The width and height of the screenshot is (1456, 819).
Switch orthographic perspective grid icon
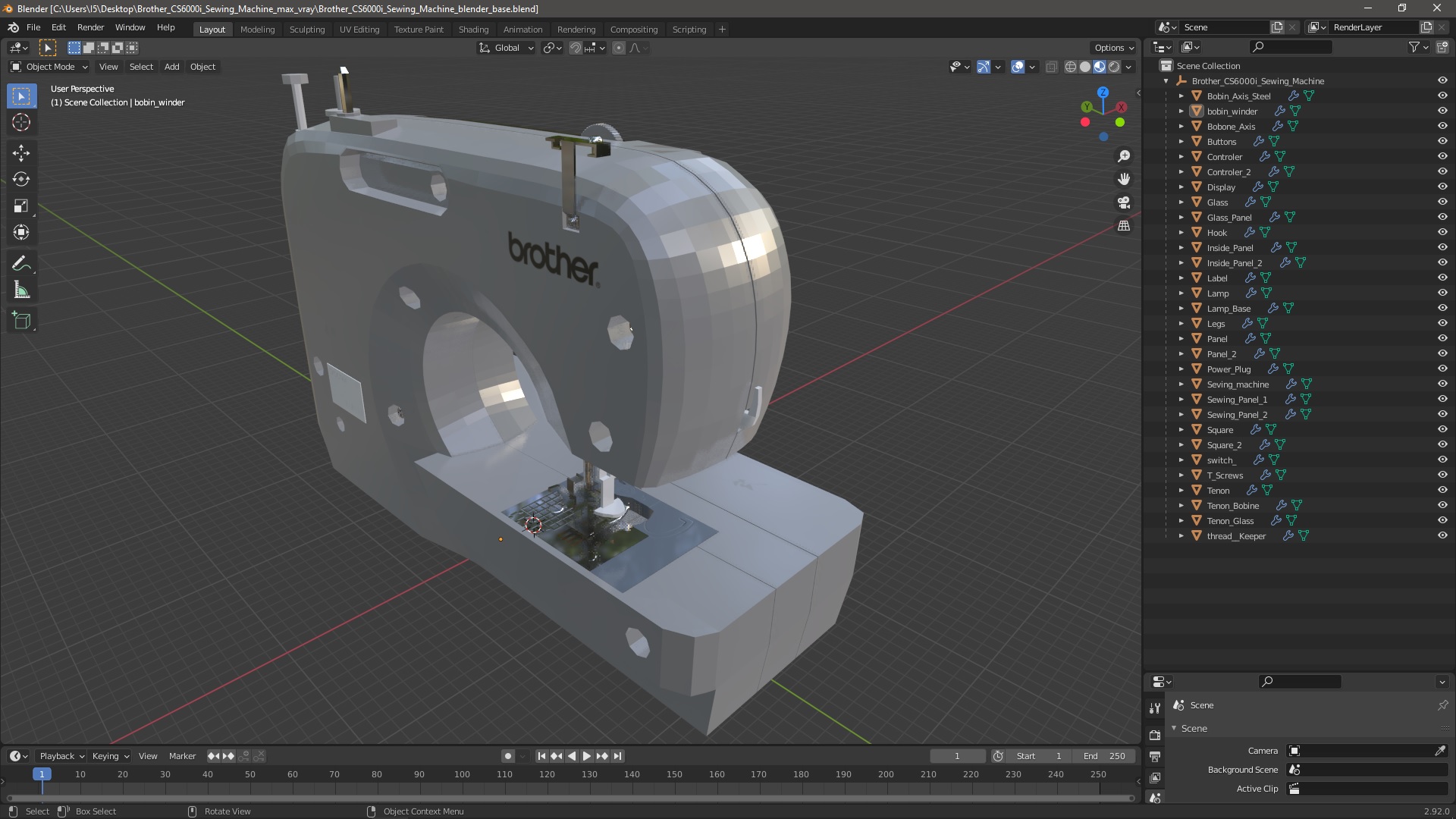click(x=1124, y=226)
